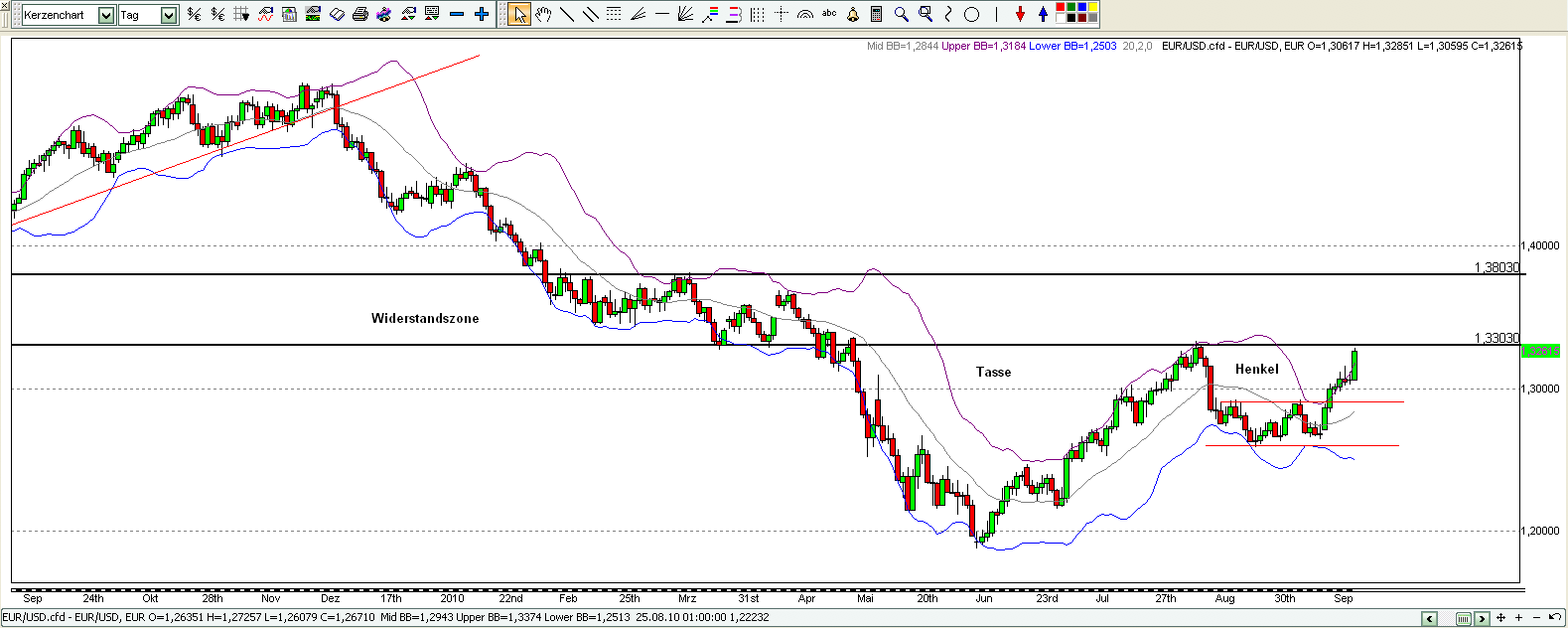
Task: Click the bottom-right plus zoom icon
Action: point(1518,618)
